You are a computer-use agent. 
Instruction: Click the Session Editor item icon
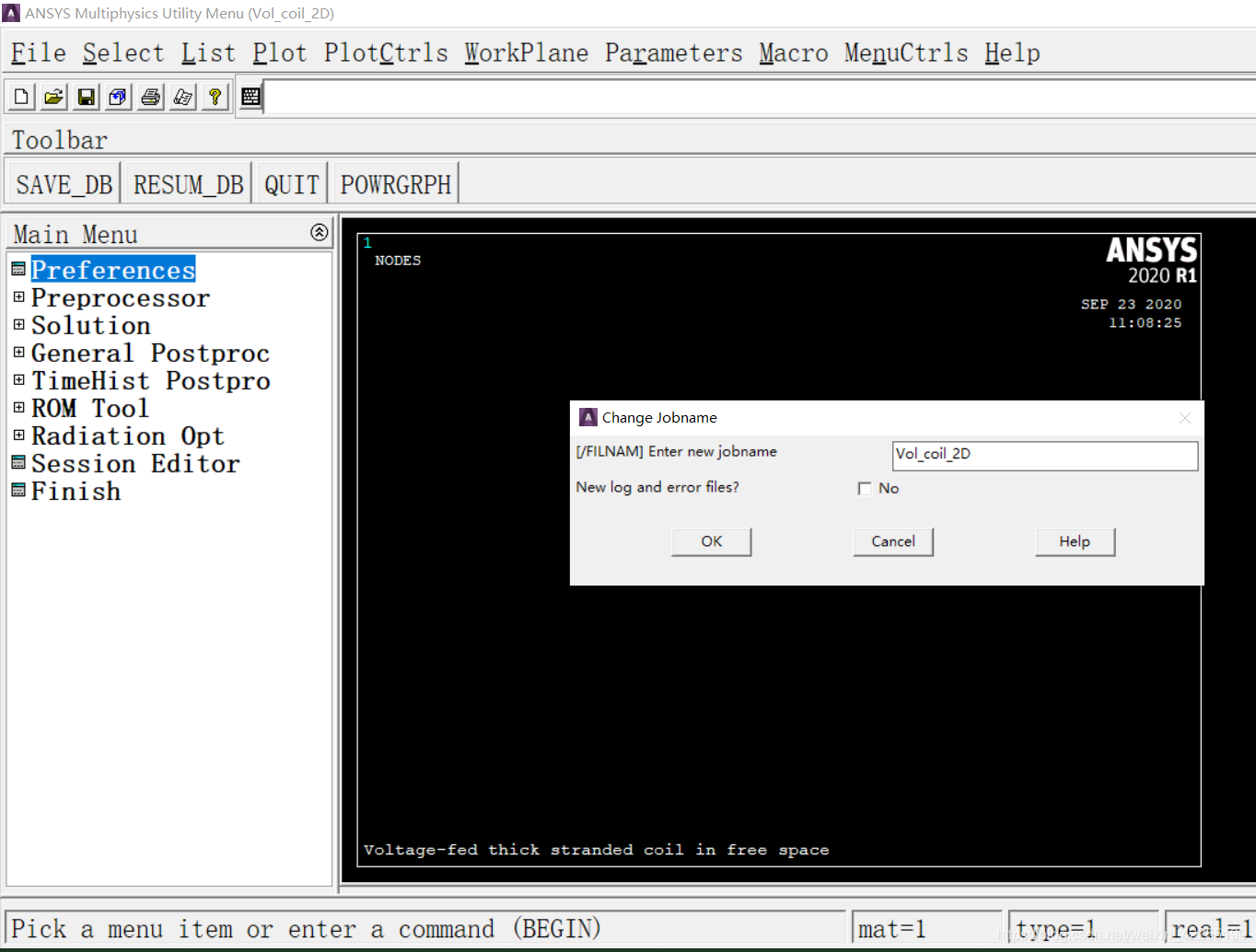(x=18, y=463)
